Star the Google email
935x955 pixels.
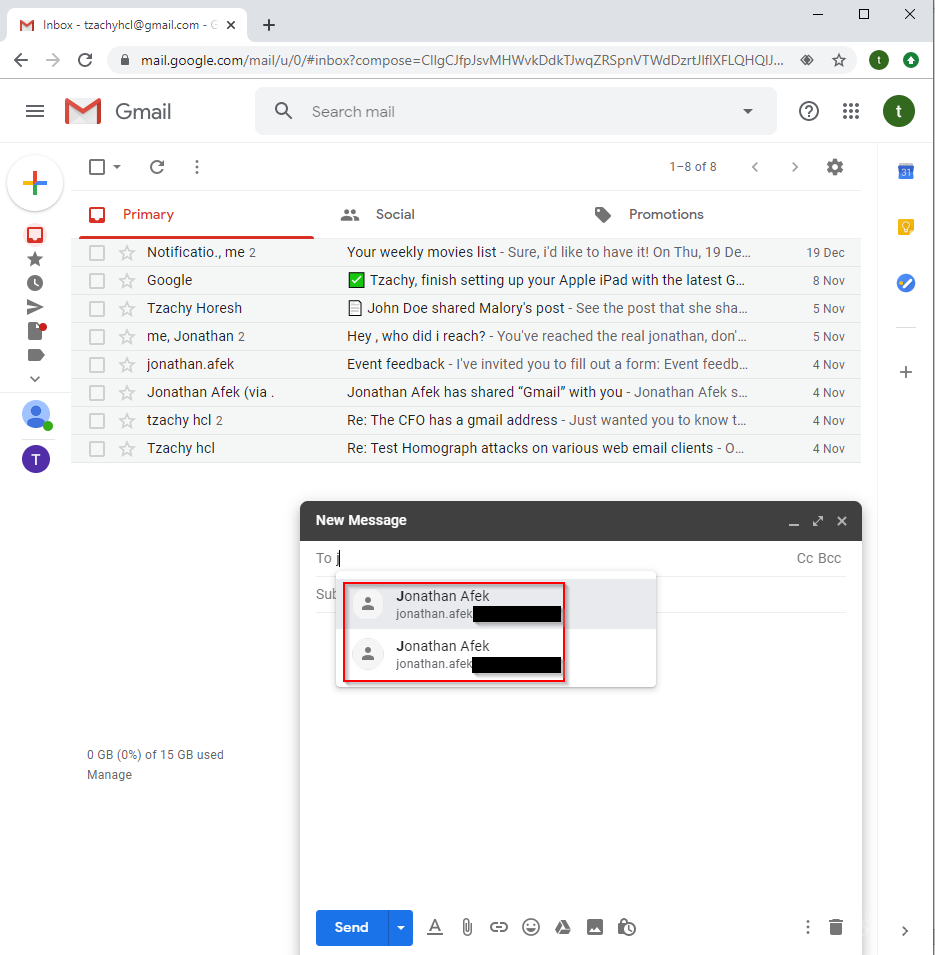127,280
